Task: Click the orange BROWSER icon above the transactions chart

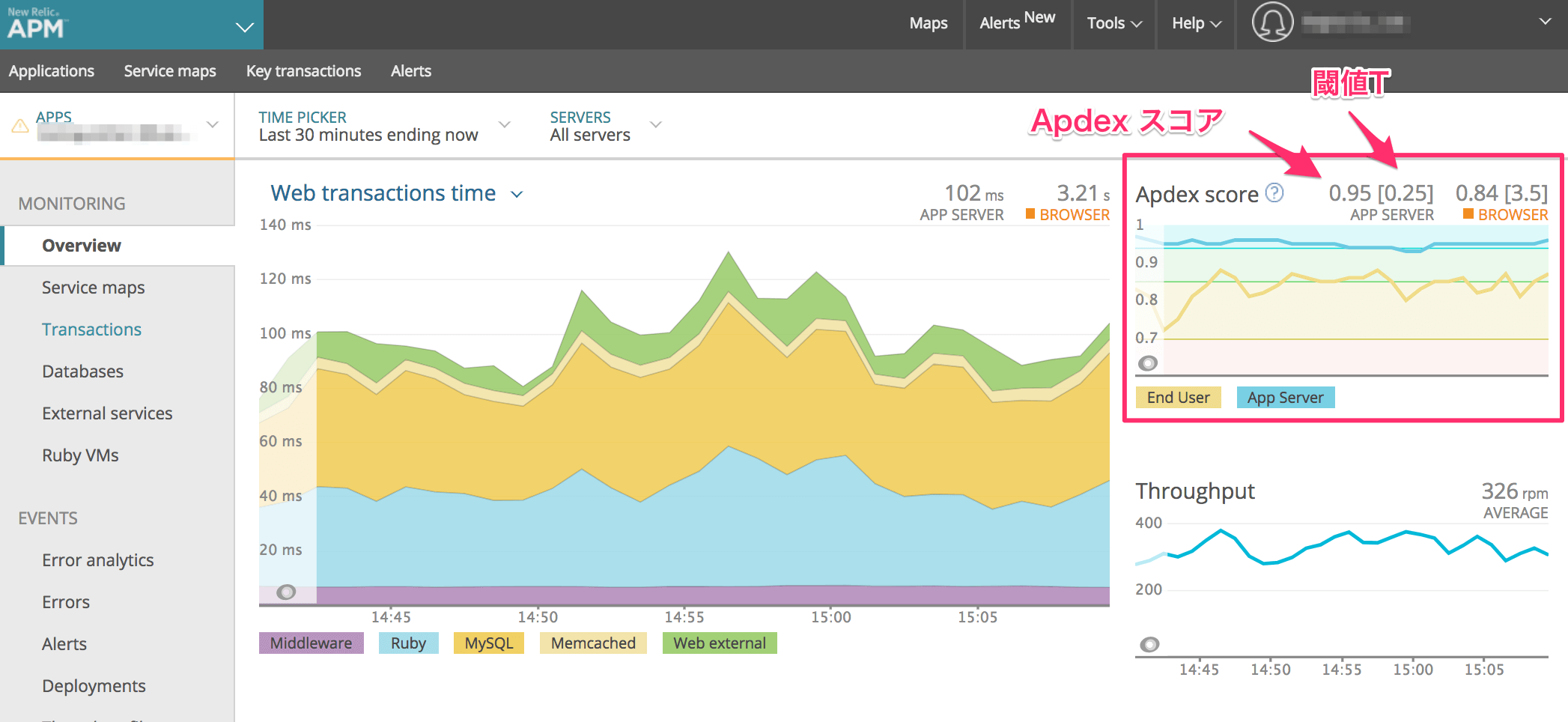Action: pyautogui.click(x=1031, y=215)
